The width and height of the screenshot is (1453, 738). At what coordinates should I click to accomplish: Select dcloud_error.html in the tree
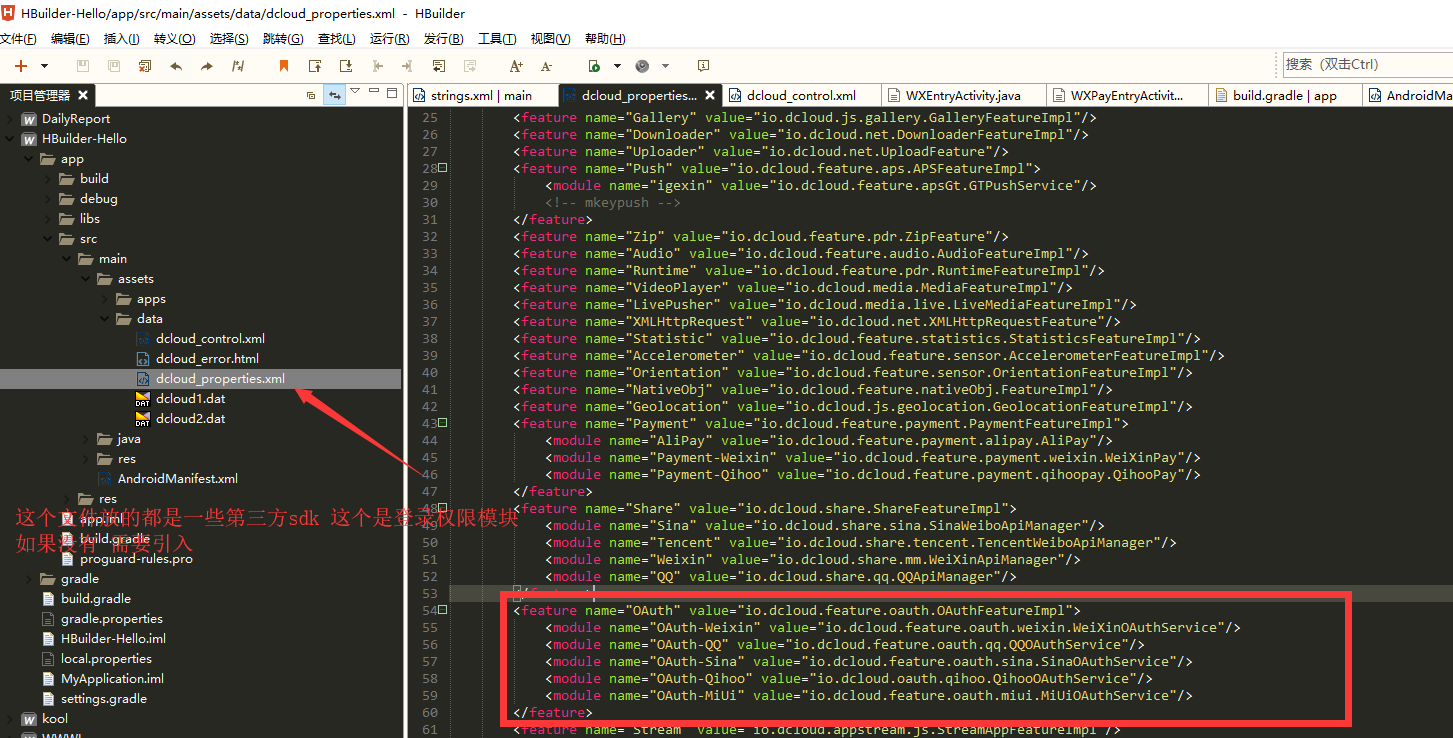point(207,359)
